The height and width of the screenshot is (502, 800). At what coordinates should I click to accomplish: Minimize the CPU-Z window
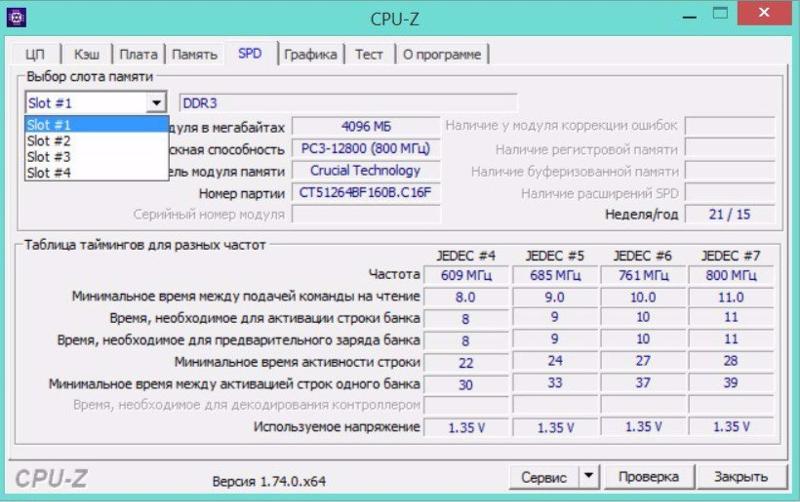(x=689, y=16)
